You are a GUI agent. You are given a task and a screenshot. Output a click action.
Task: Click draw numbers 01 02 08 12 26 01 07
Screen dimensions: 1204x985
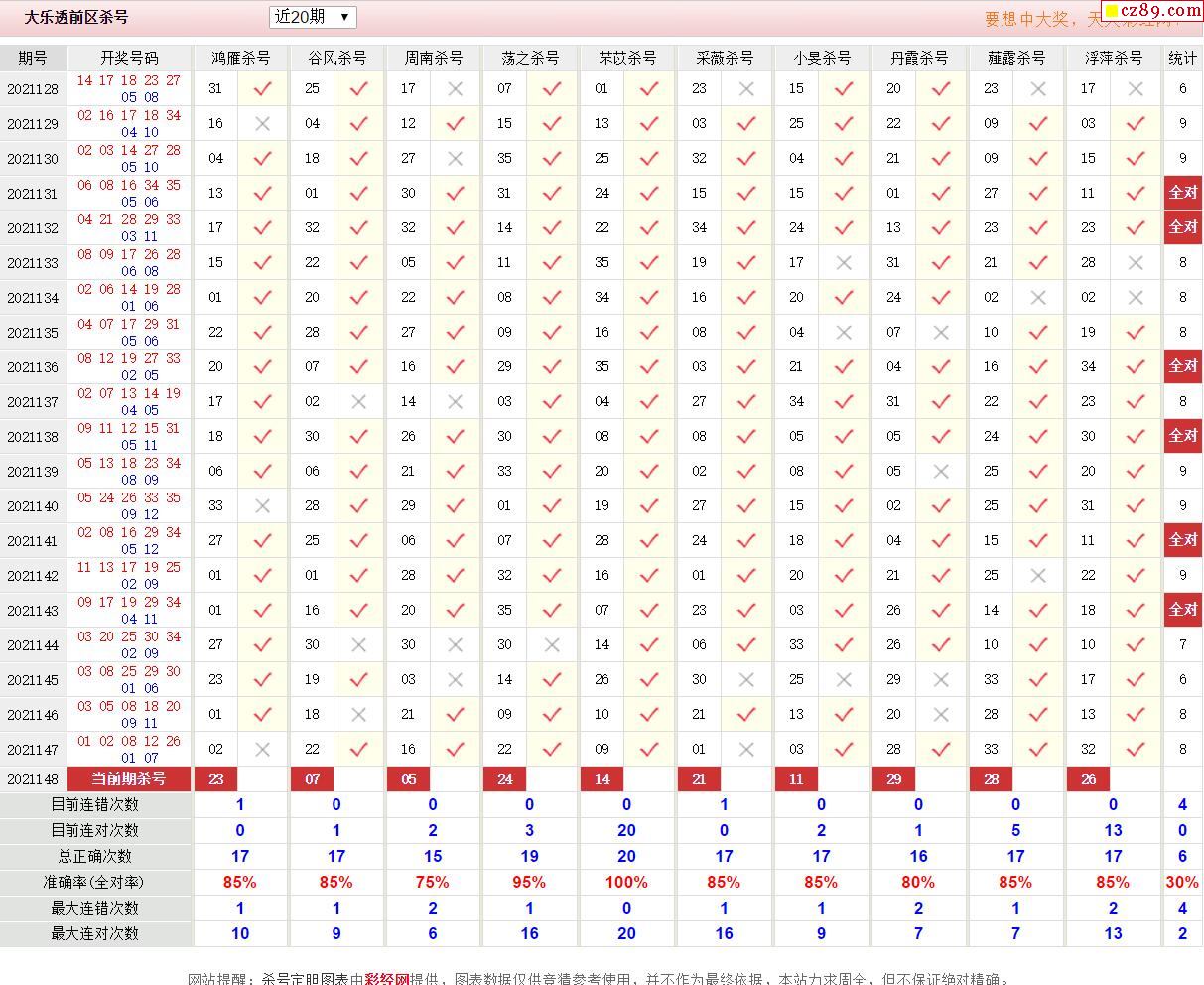(x=129, y=750)
